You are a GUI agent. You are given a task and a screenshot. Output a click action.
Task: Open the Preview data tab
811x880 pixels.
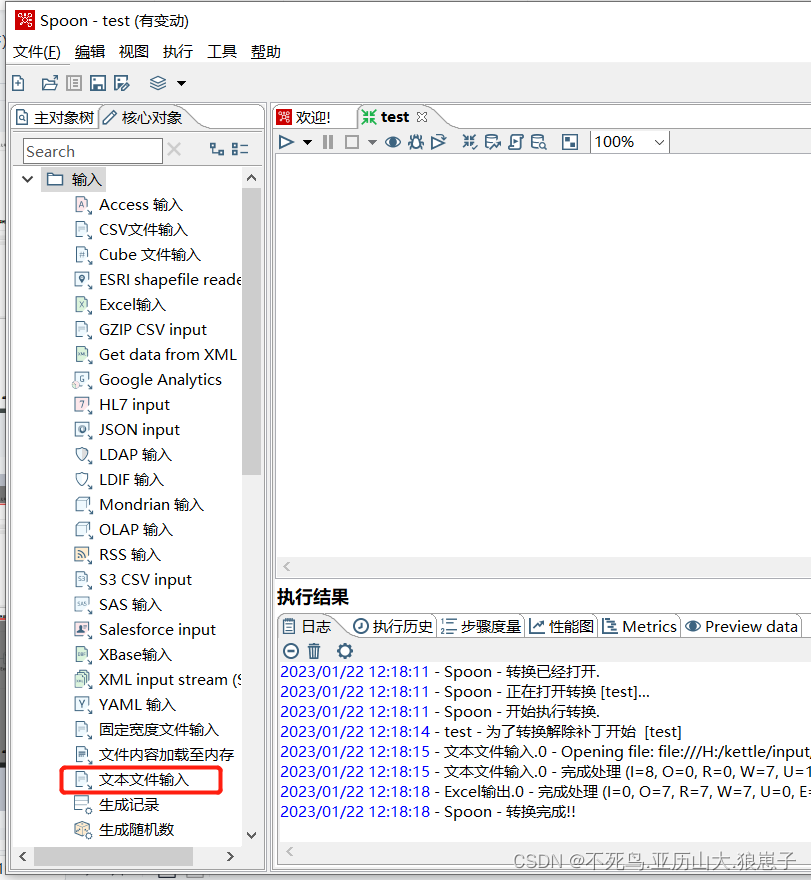pyautogui.click(x=741, y=626)
